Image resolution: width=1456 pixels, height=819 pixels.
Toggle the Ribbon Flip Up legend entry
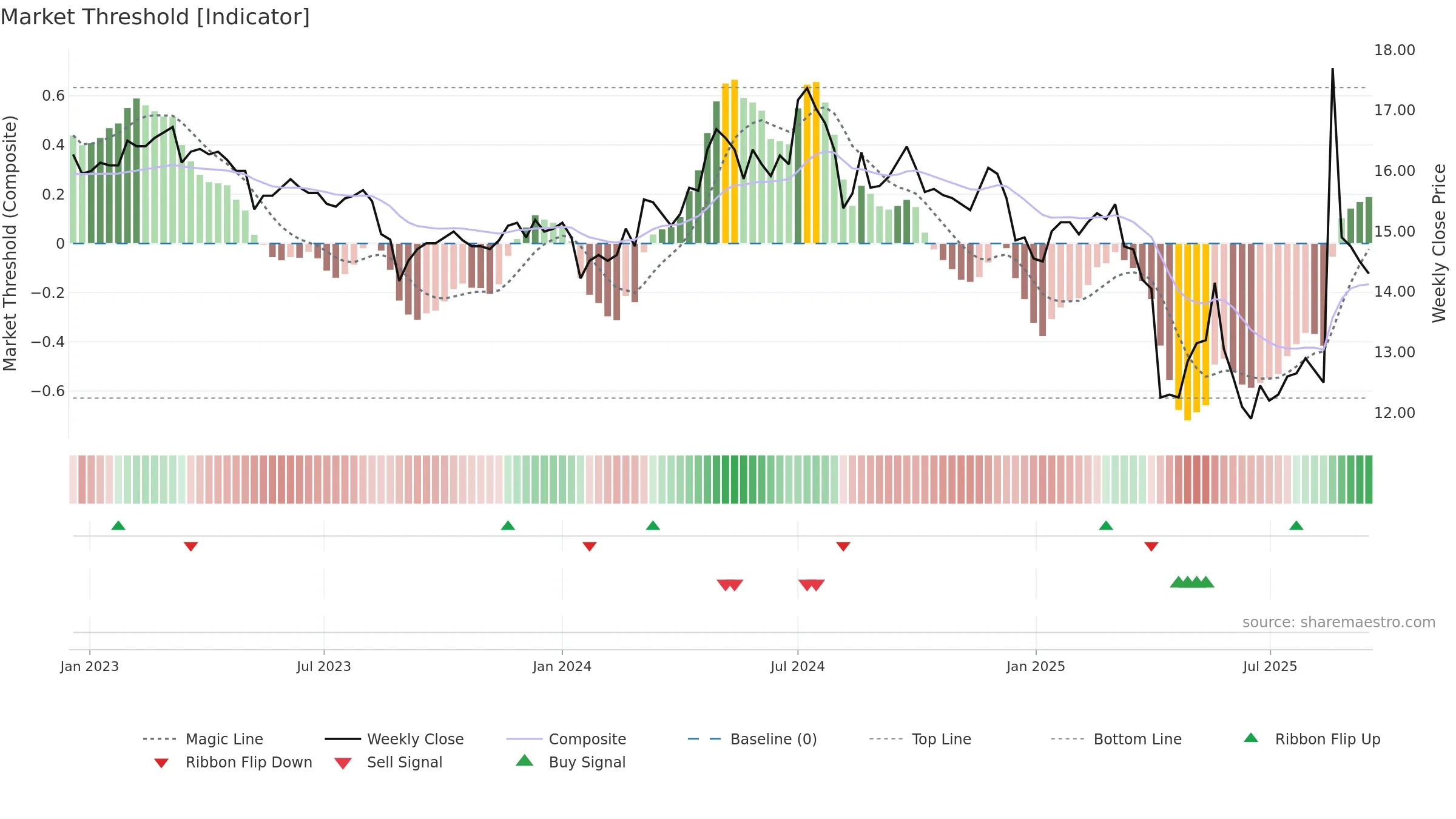[1312, 739]
